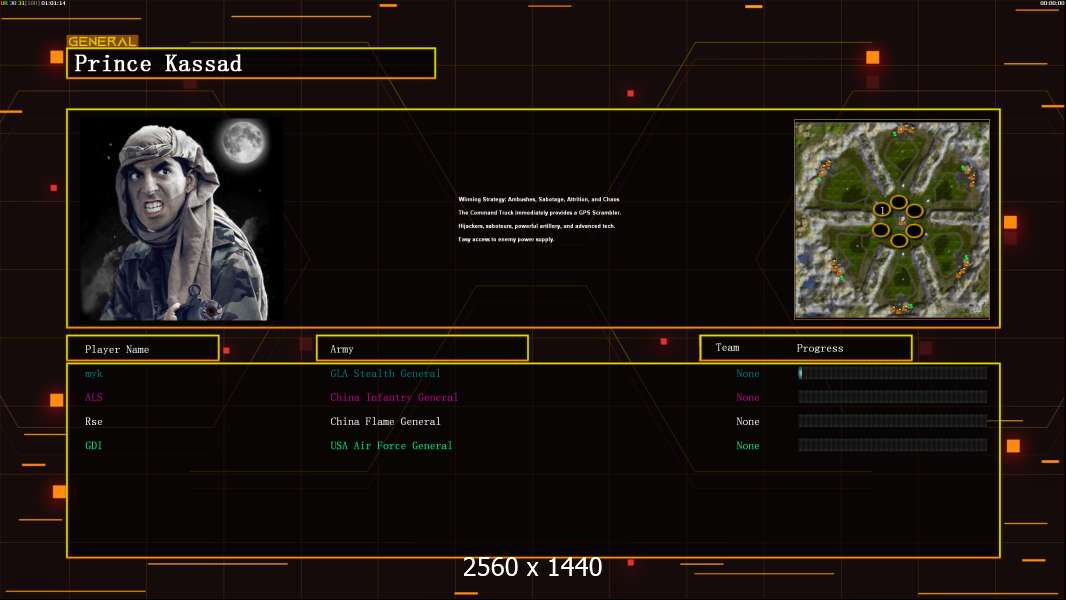Click the full moon in the general portrait

[243, 141]
